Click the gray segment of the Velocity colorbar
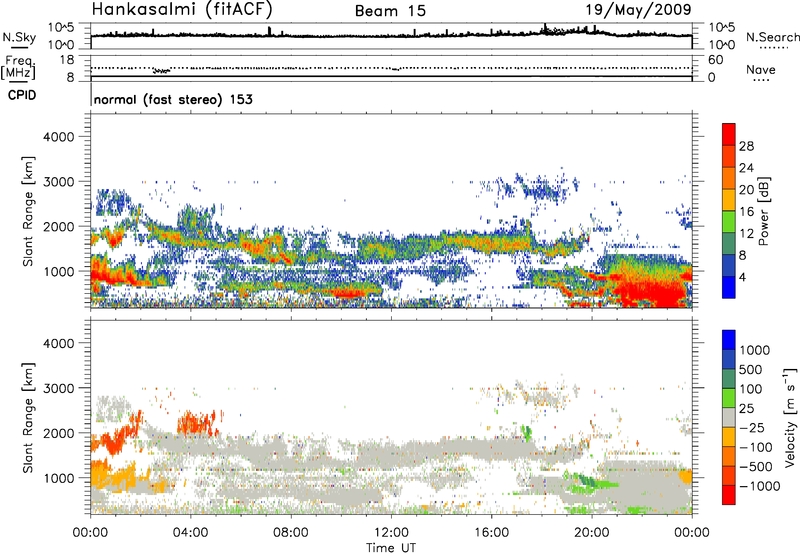This screenshot has height=554, width=800. coord(729,418)
